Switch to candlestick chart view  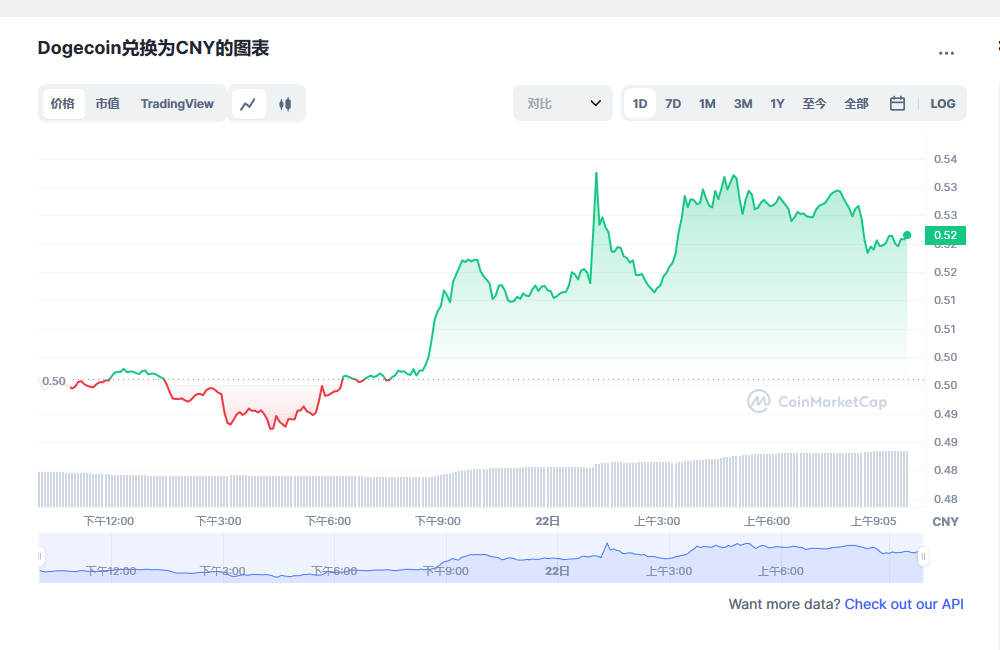point(285,103)
